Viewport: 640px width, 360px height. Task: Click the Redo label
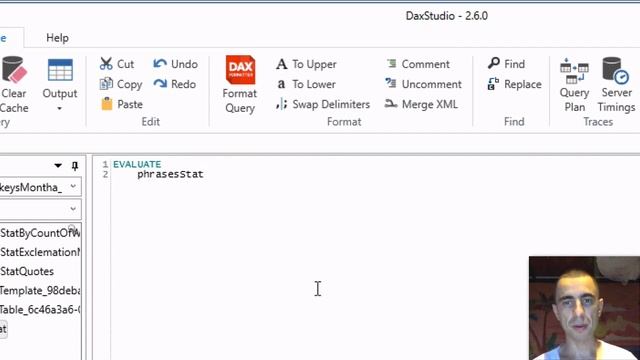183,84
